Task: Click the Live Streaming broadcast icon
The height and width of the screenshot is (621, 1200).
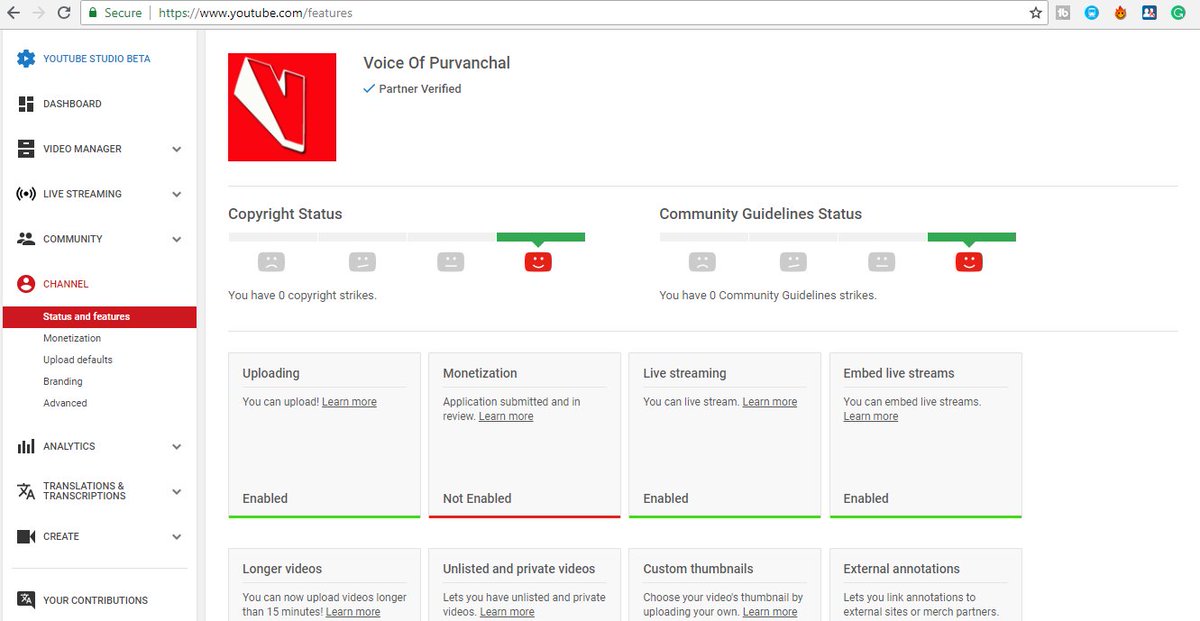Action: pos(26,194)
